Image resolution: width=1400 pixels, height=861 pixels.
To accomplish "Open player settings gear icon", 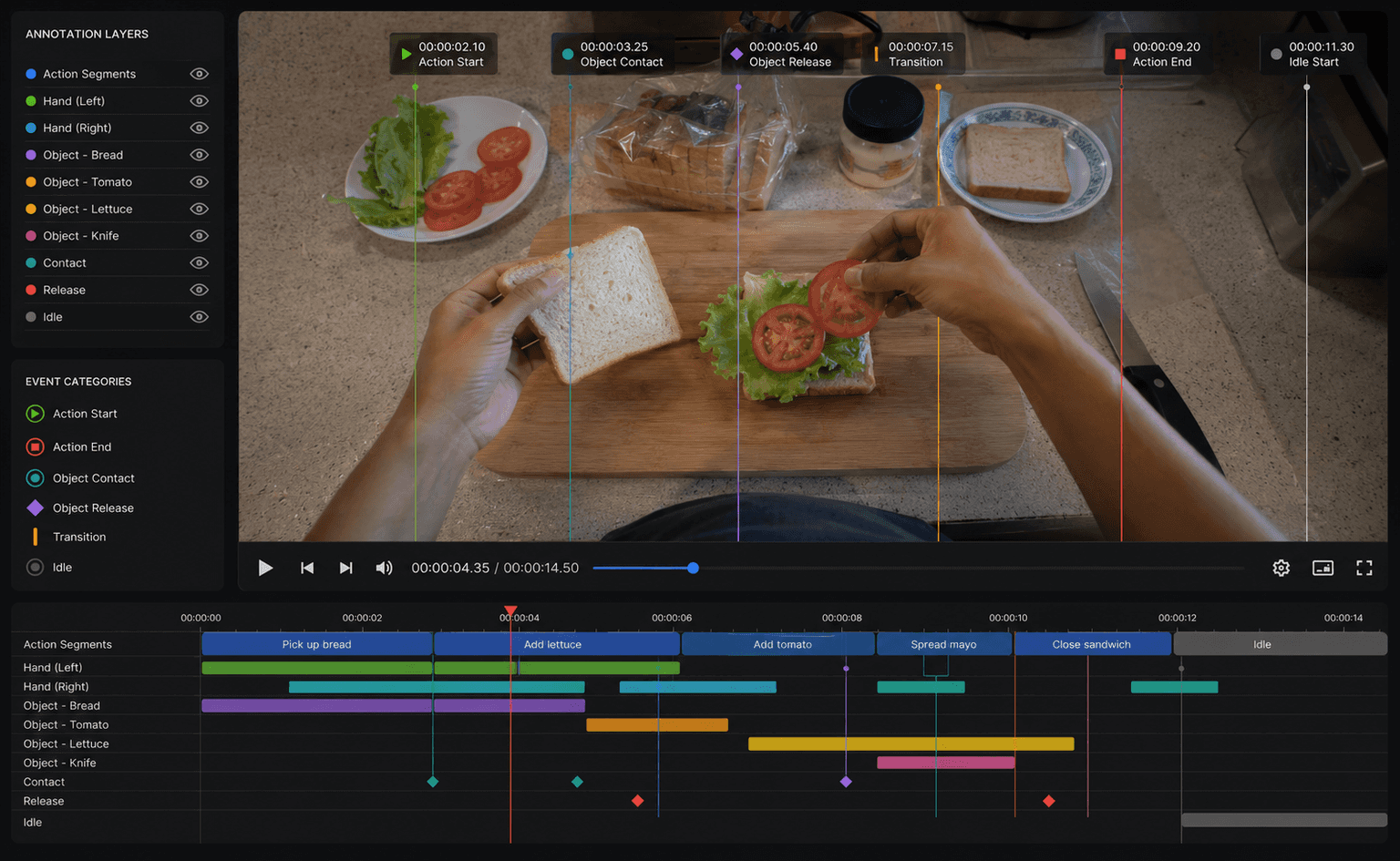I will click(x=1282, y=568).
